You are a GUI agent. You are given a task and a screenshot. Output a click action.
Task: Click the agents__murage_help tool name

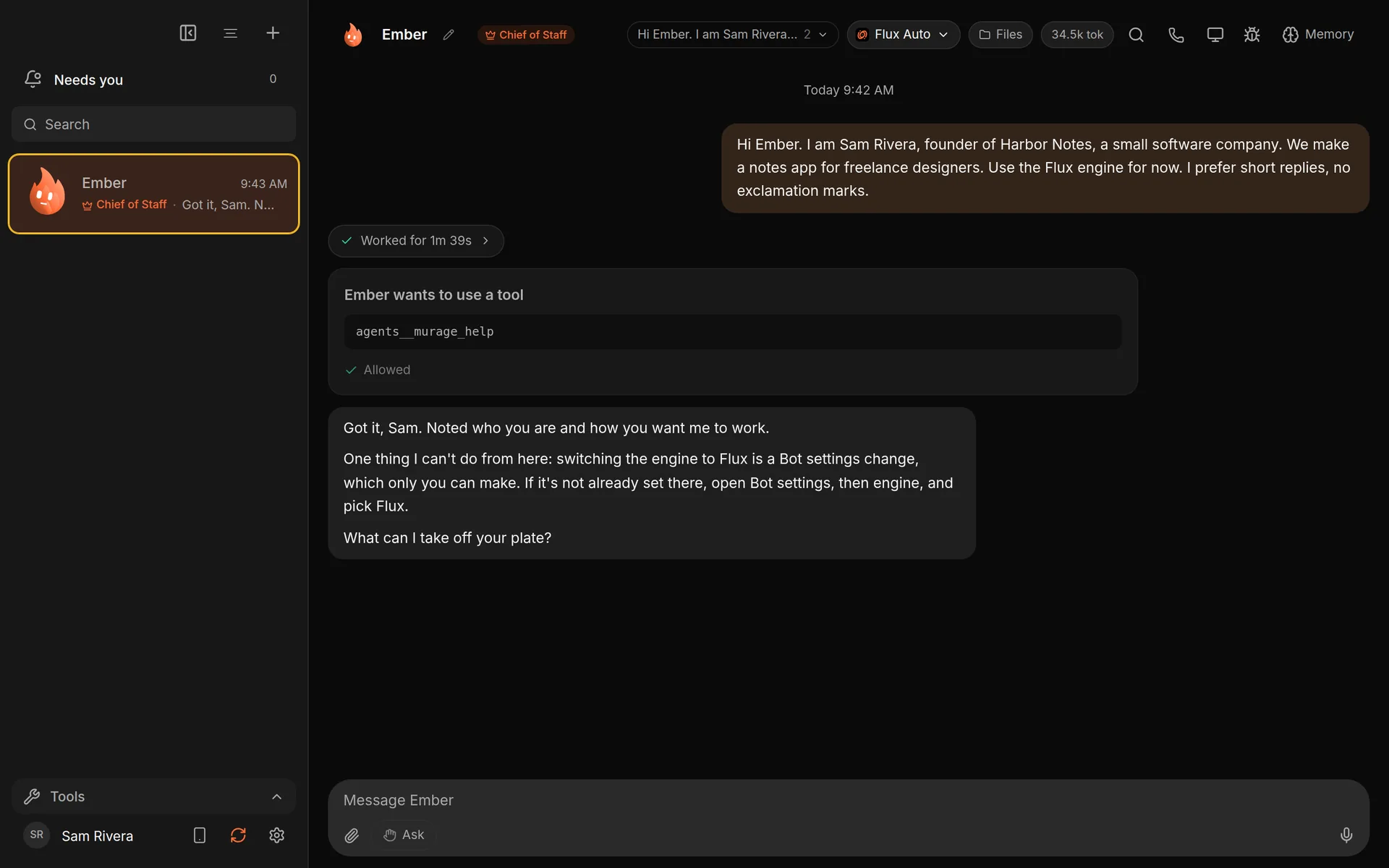[425, 331]
